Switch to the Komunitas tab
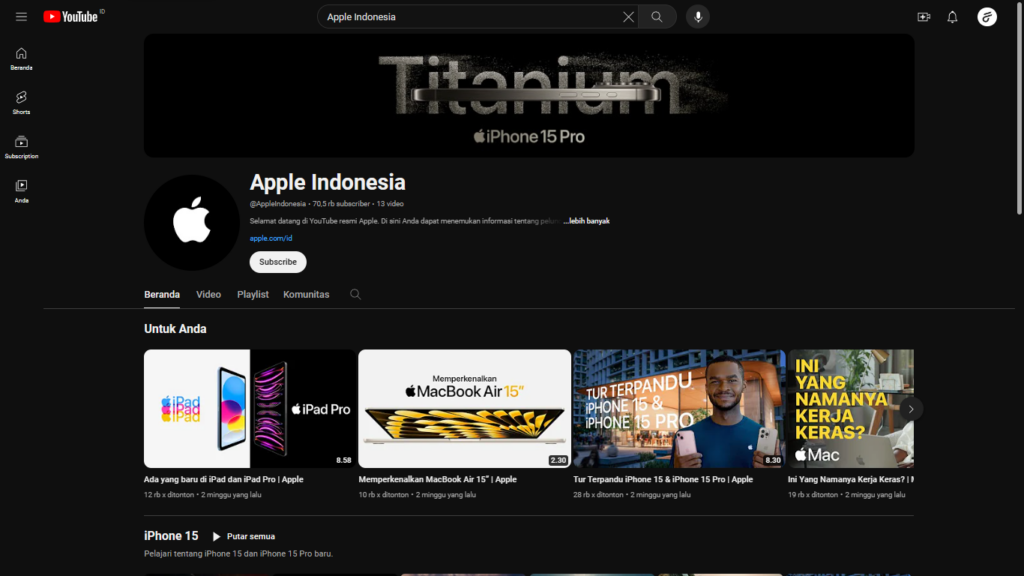The height and width of the screenshot is (576, 1024). pos(306,295)
